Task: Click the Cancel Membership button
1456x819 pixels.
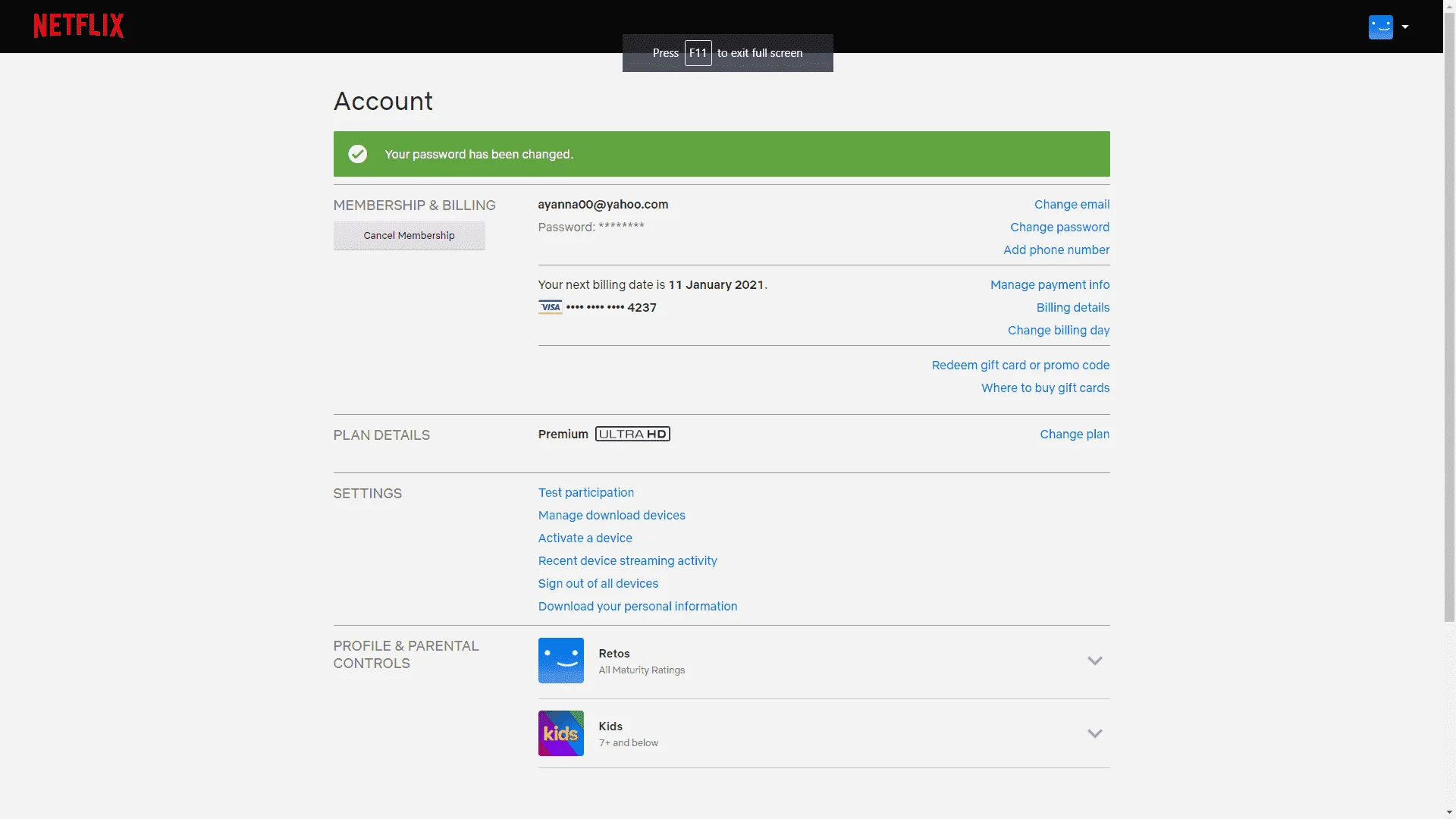Action: click(x=409, y=235)
